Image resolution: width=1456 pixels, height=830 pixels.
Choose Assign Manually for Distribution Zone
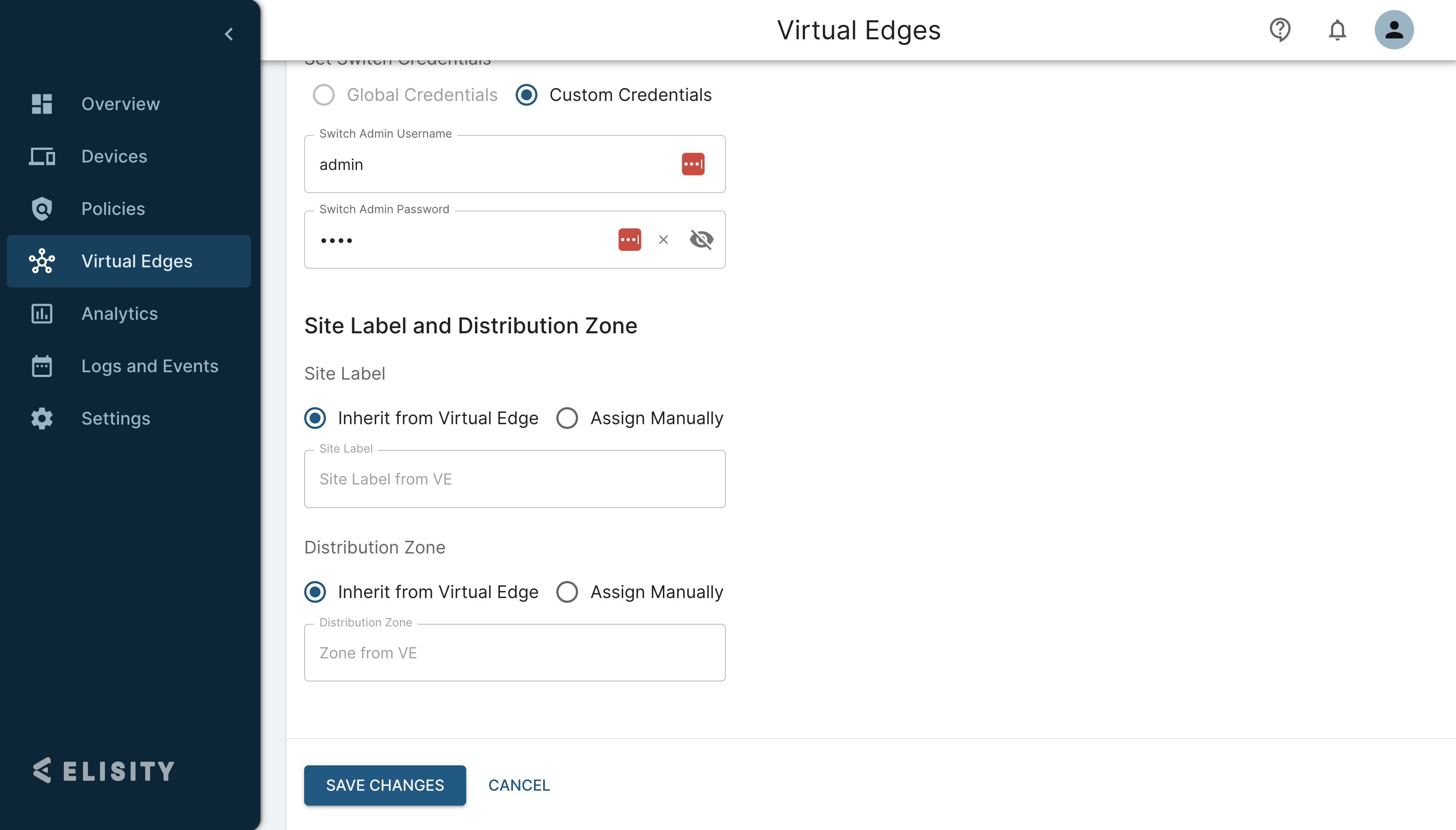(x=567, y=592)
